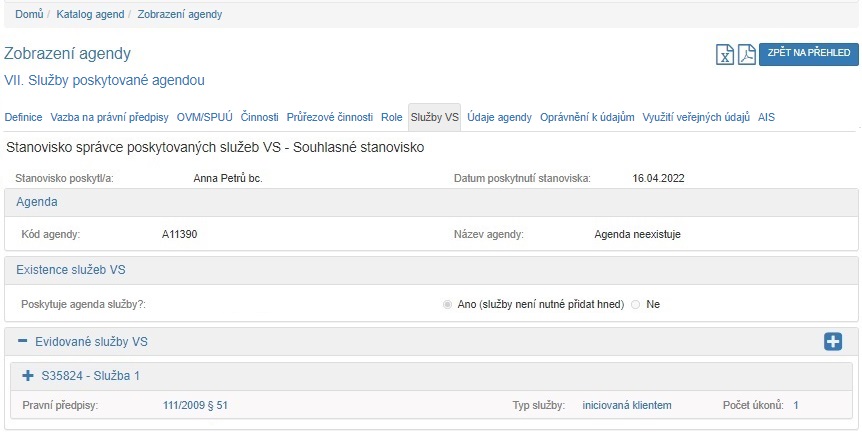Select the Údaje agendy tab
The image size is (862, 432).
[x=499, y=117]
